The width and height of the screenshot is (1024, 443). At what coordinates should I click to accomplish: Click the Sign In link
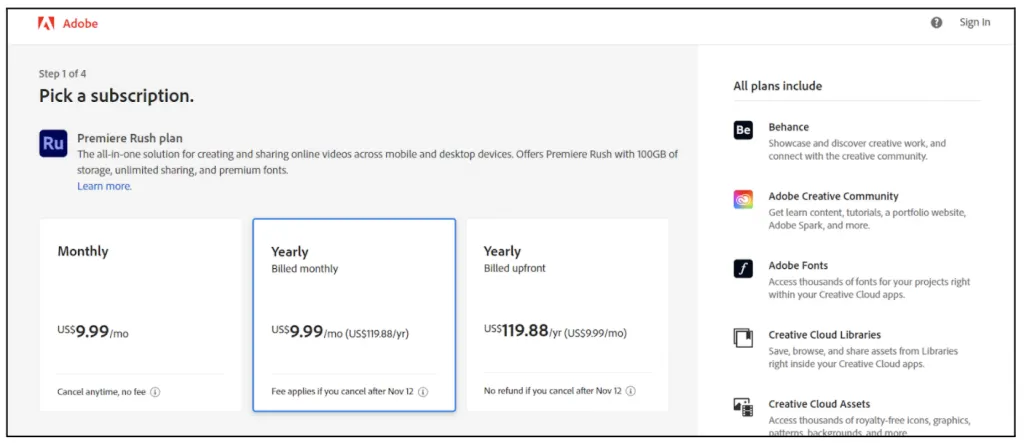pyautogui.click(x=975, y=23)
